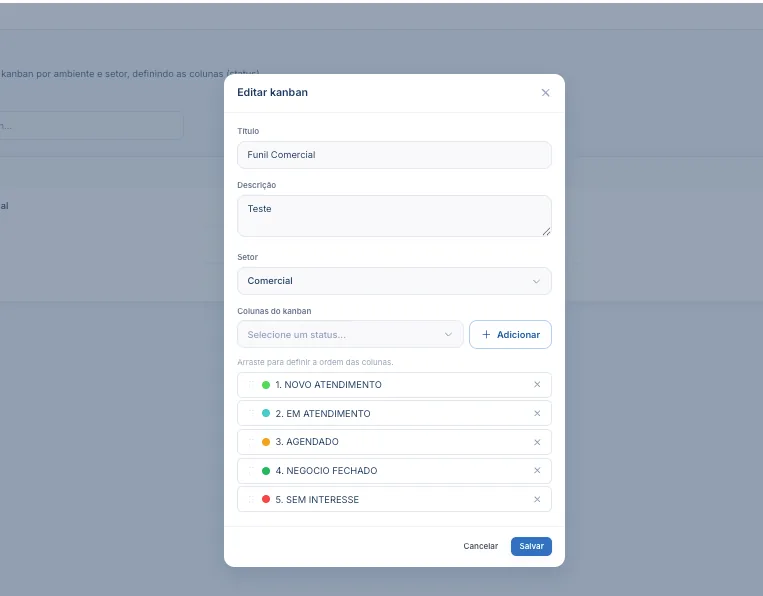Click the green dot of NOVO ATENDIMENTO
This screenshot has height=596, width=763.
pos(266,385)
